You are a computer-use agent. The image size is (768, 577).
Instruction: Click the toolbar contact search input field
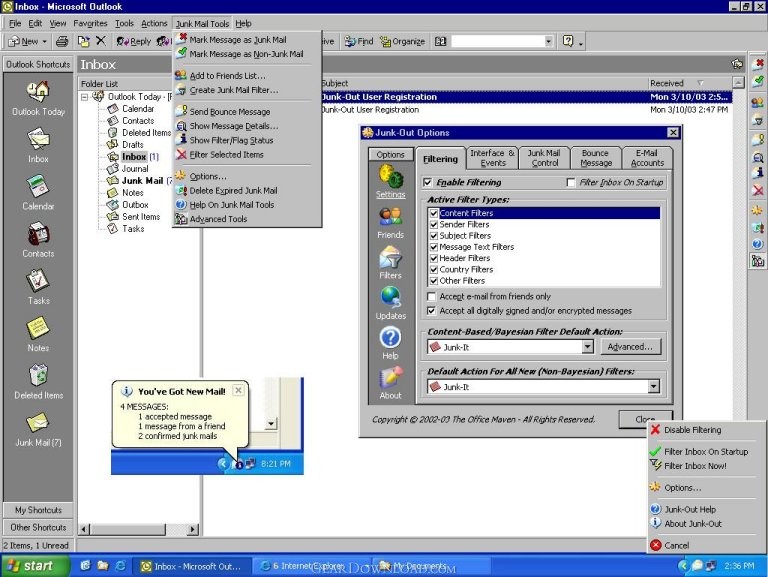coord(497,42)
